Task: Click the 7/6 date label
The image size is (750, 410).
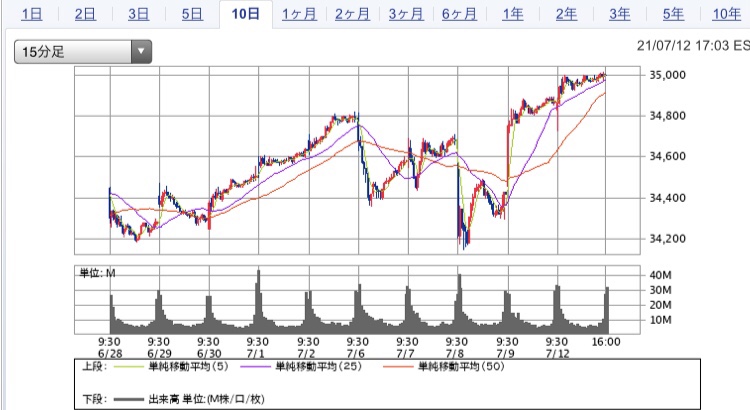Action: point(355,354)
